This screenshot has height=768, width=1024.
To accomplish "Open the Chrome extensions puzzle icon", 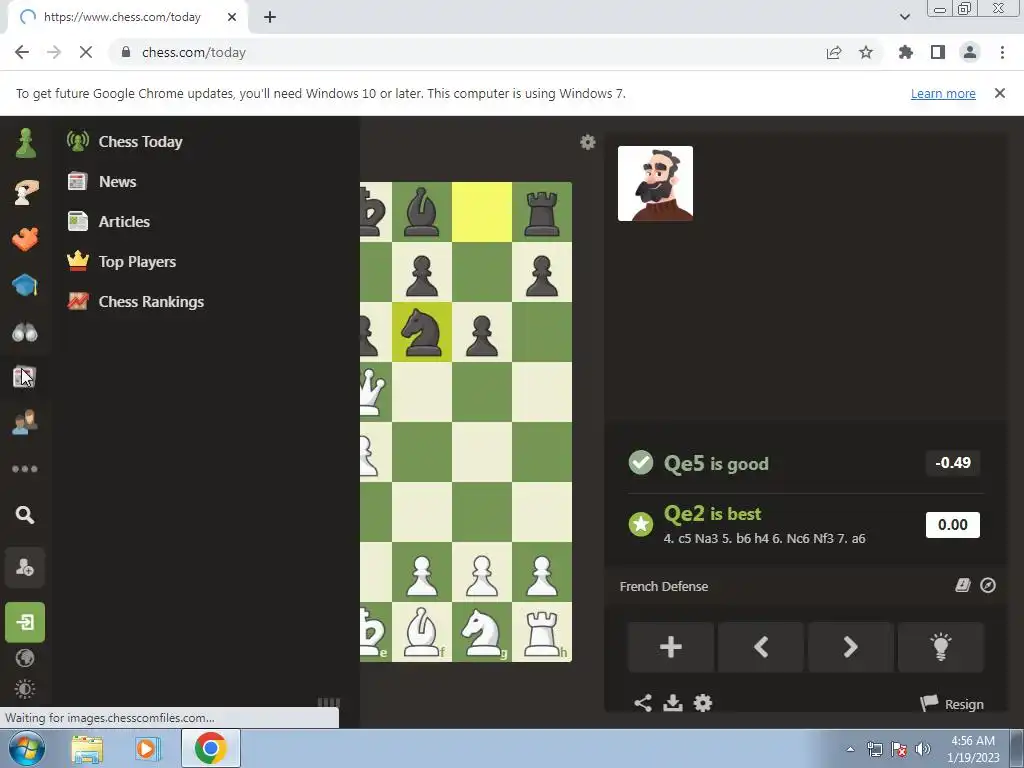I will (x=906, y=52).
